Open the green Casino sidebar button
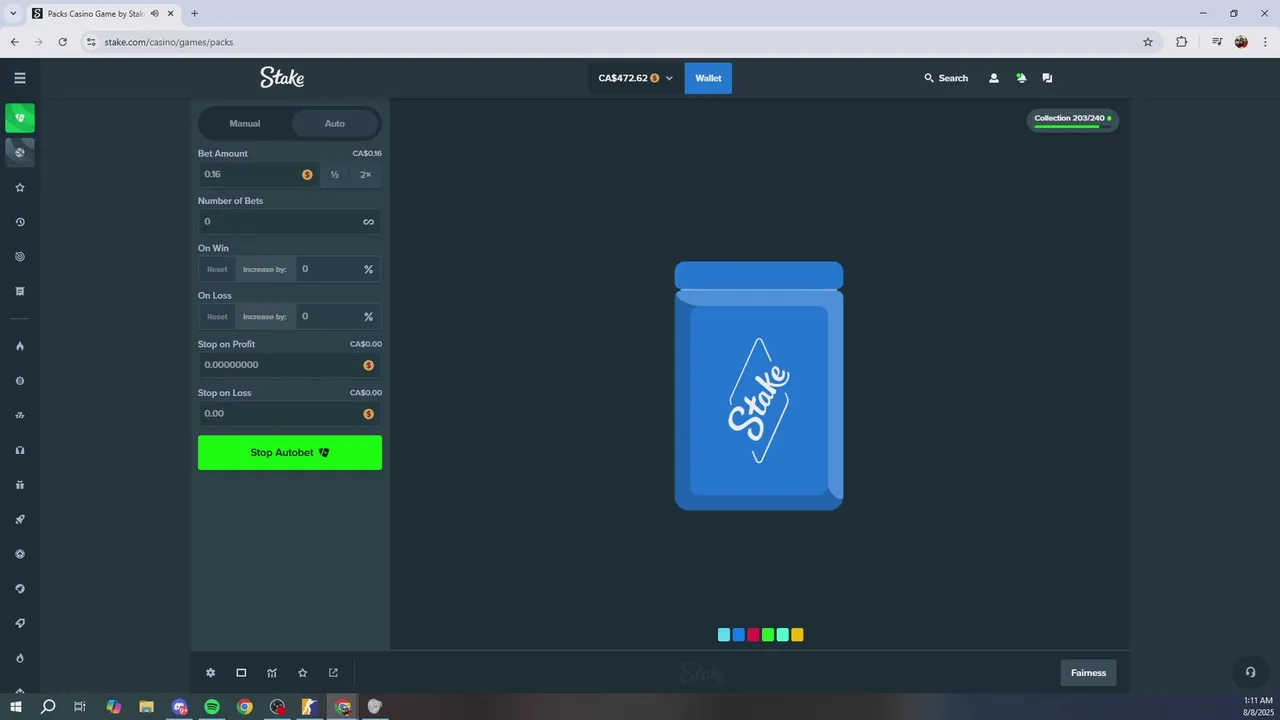This screenshot has height=720, width=1280. click(x=20, y=118)
